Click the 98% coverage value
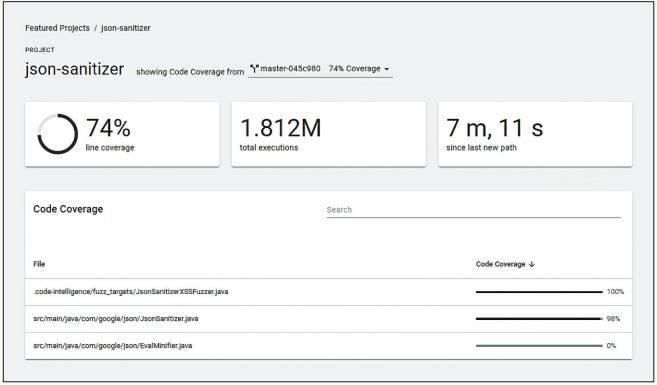 point(613,319)
